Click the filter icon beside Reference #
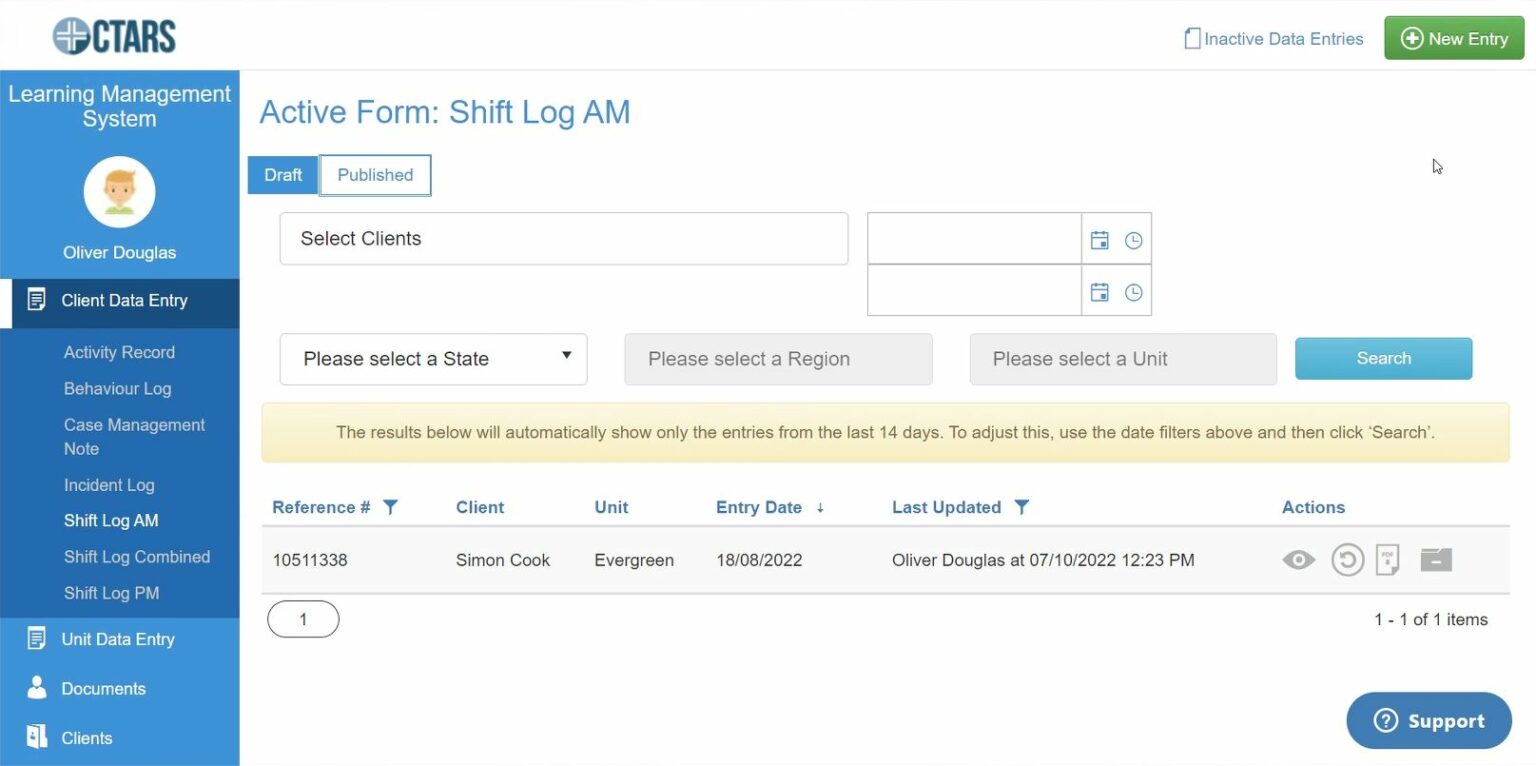Screen dimensions: 1536x766 [391, 508]
